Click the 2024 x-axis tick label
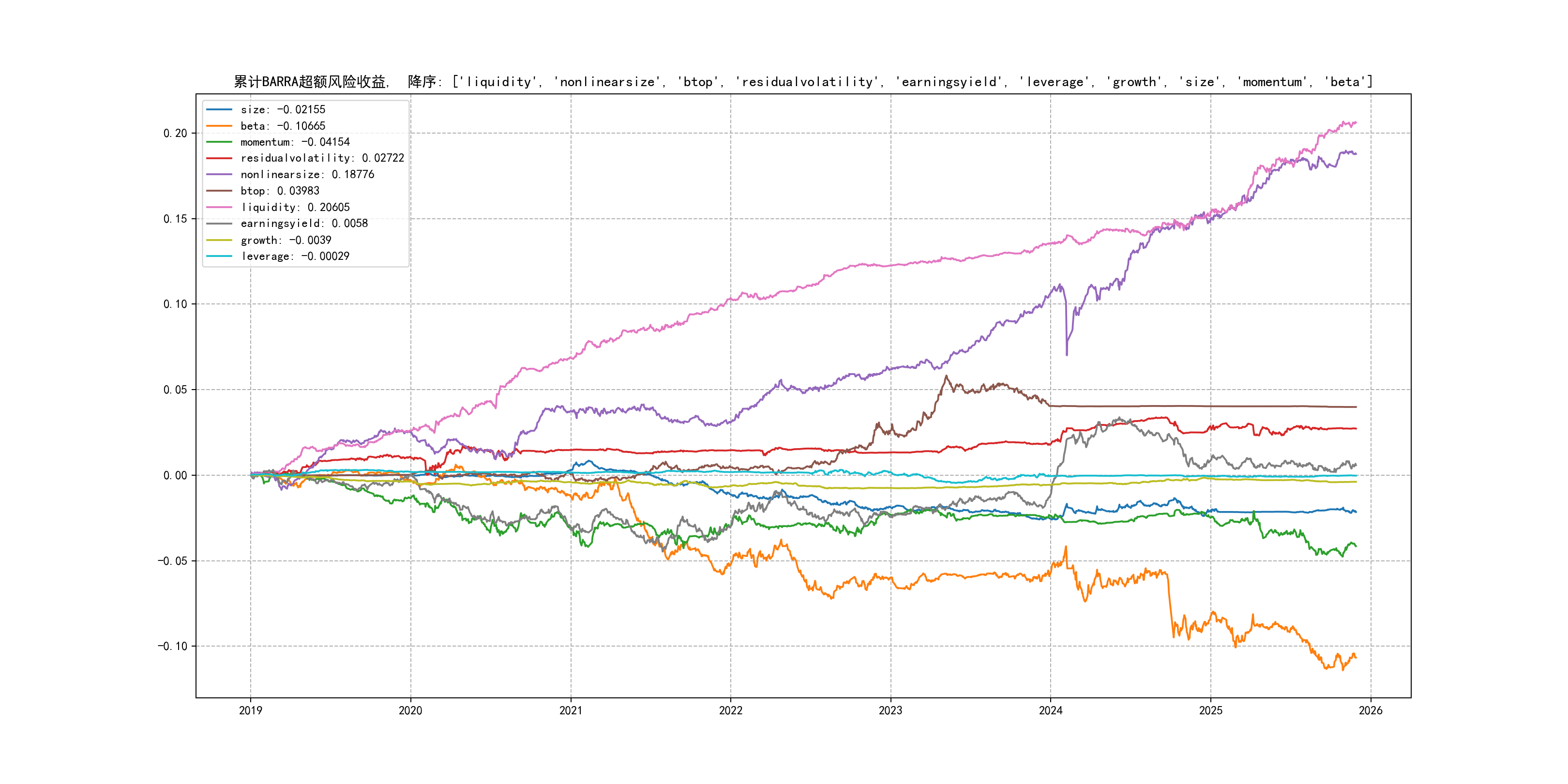Viewport: 1568px width, 784px height. coord(1051,710)
